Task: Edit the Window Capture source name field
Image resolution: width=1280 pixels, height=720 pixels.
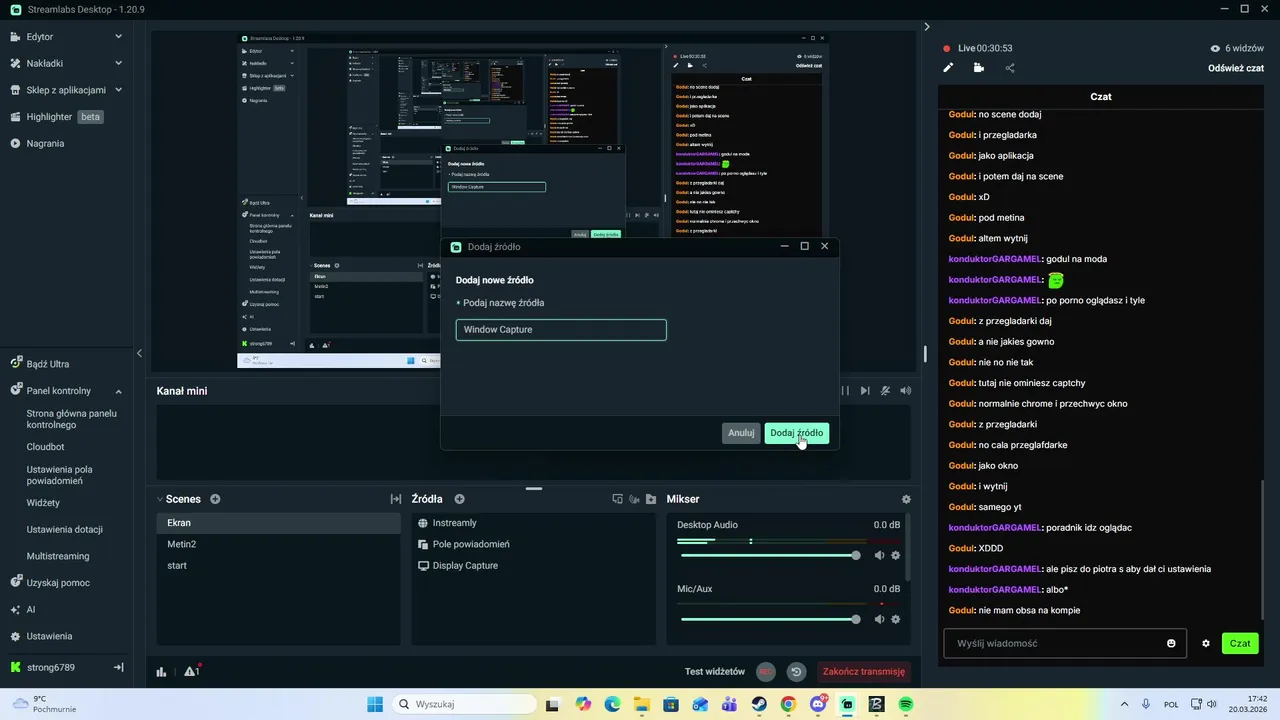Action: 561,330
